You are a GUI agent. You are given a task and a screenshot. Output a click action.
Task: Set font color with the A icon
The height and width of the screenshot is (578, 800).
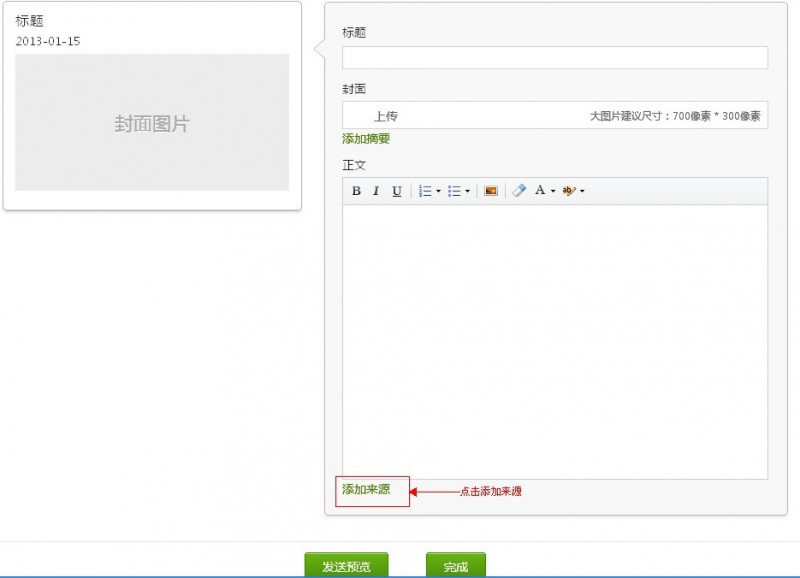540,190
